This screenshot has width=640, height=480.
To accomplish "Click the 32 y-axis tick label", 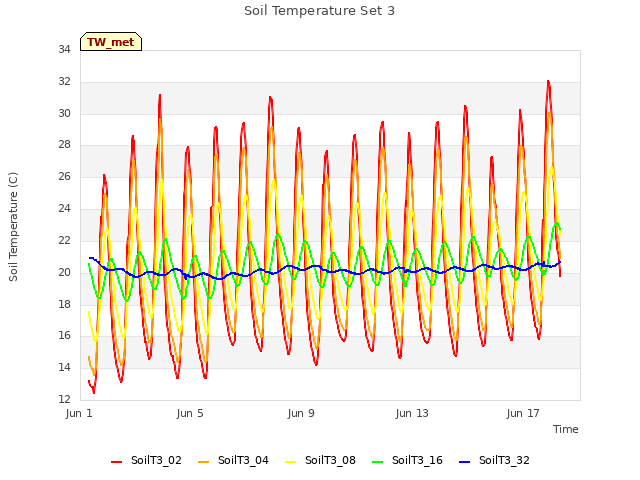I will (64, 82).
